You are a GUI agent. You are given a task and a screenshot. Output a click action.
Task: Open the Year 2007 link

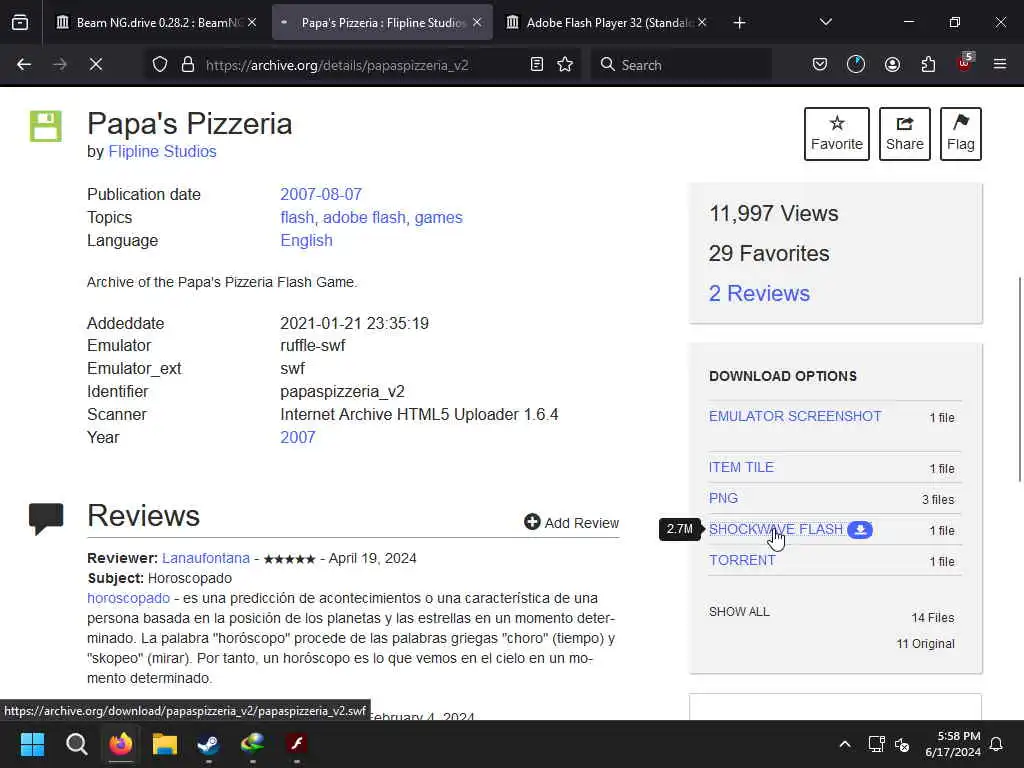coord(298,438)
